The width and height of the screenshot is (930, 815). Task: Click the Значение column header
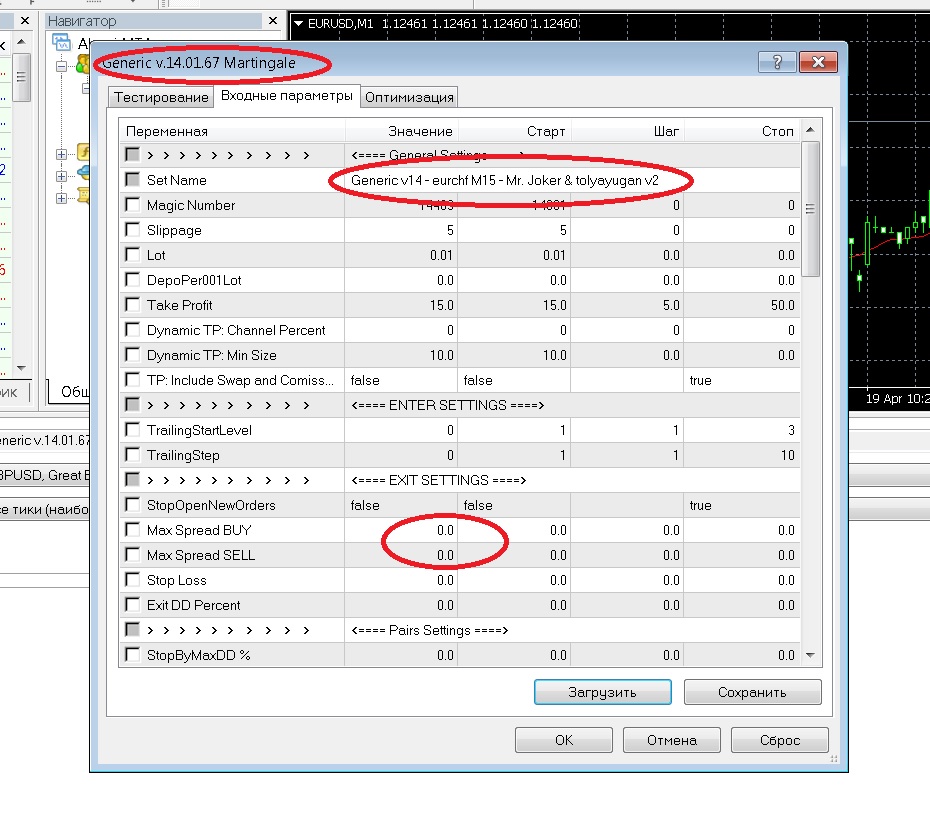click(401, 131)
